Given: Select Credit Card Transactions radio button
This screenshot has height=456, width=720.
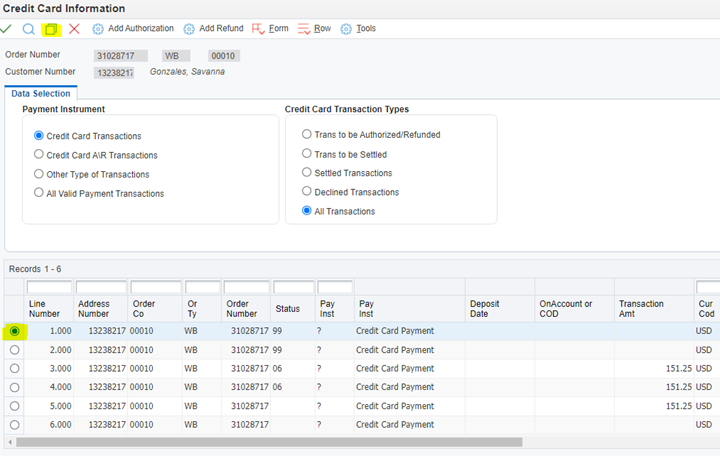Looking at the screenshot, I should [x=39, y=135].
